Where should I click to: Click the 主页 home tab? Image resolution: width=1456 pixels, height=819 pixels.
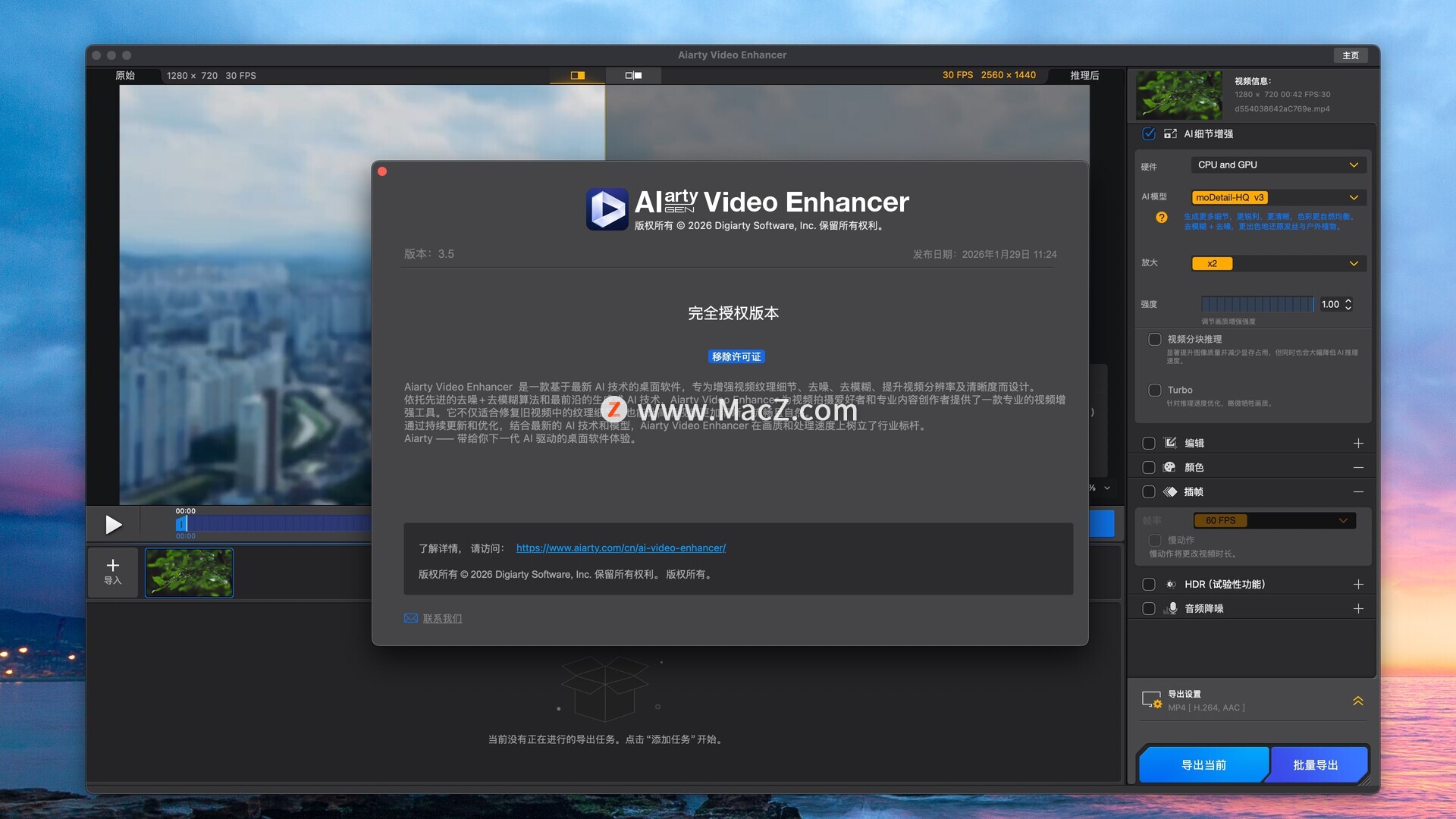pyautogui.click(x=1351, y=55)
